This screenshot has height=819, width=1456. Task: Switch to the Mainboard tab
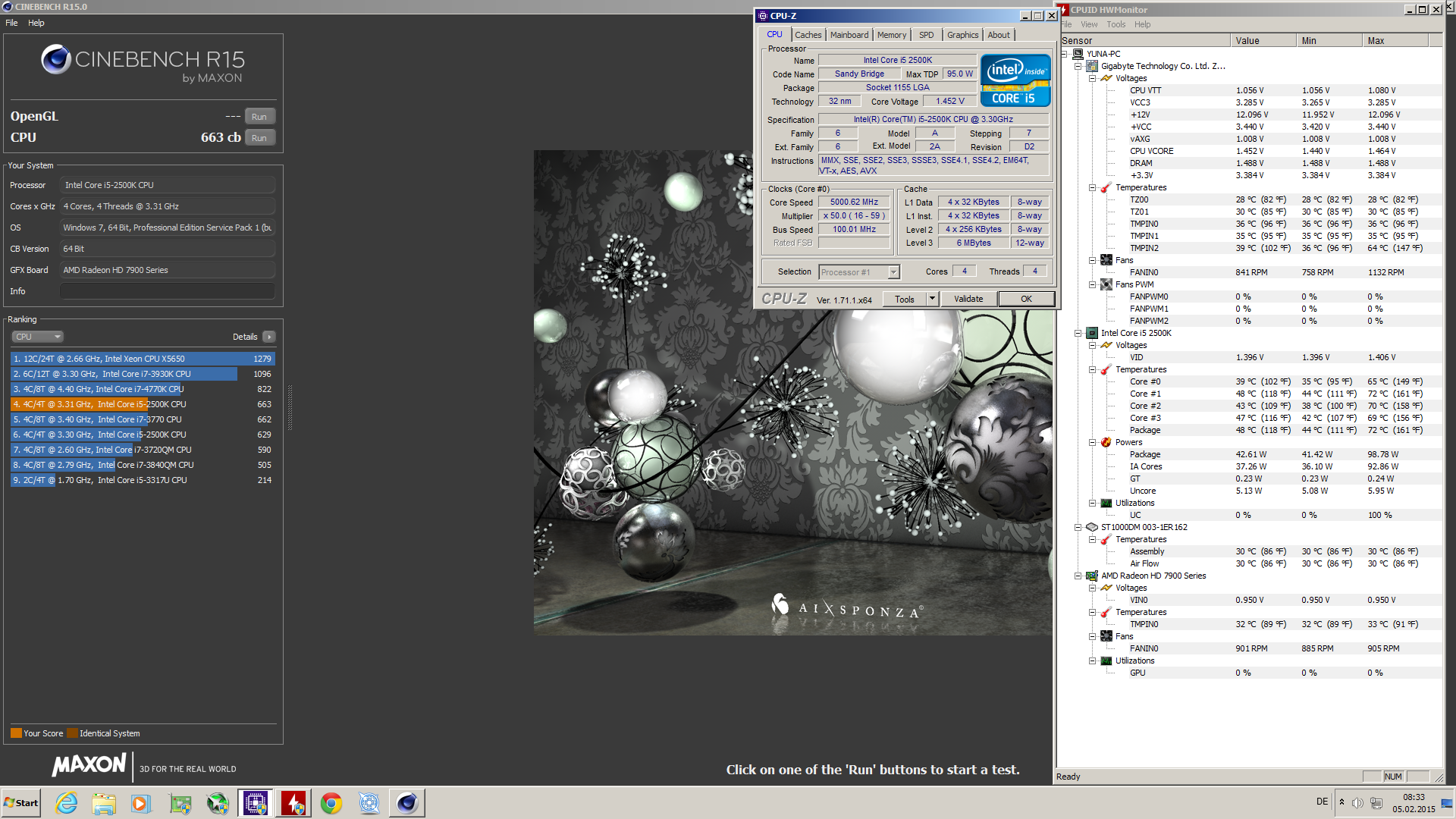849,35
